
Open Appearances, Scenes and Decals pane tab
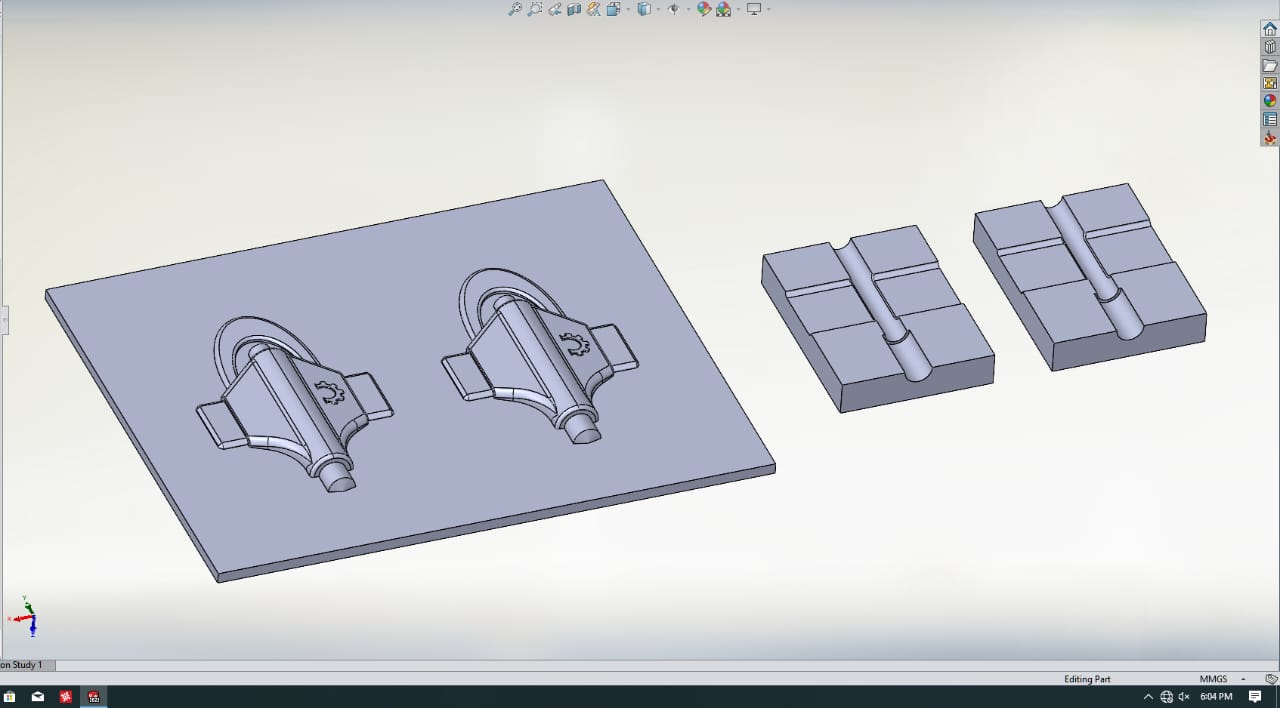(x=1270, y=101)
